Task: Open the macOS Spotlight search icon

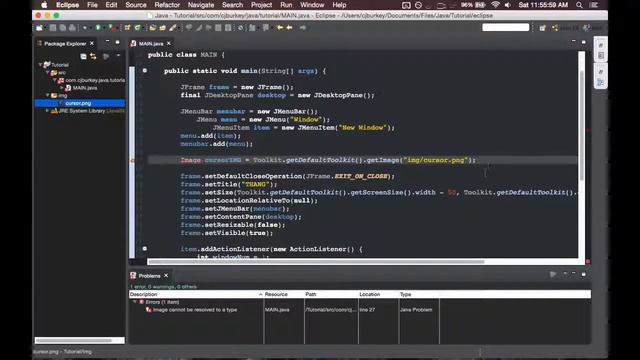Action: [x=579, y=5]
